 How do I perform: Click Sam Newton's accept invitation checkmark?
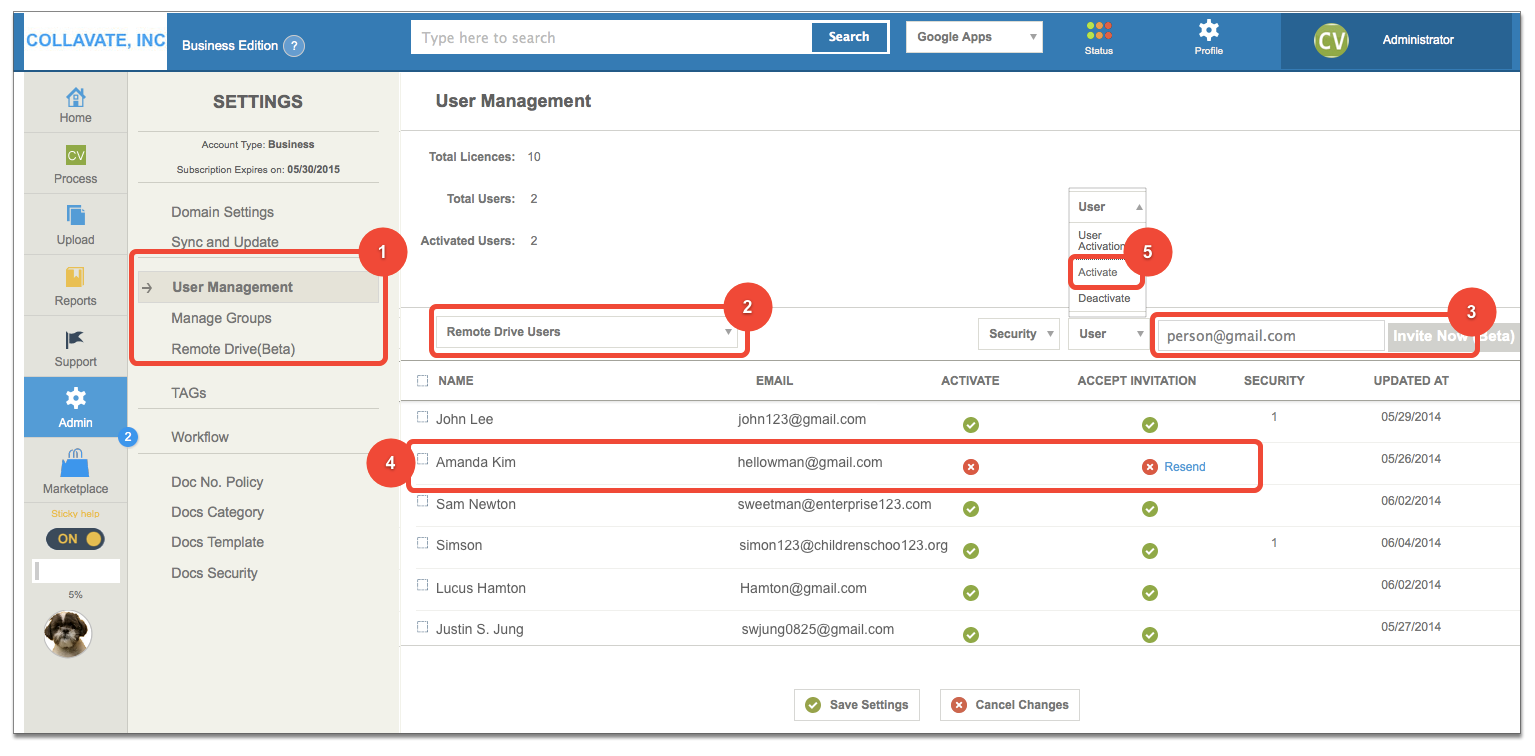point(1150,509)
